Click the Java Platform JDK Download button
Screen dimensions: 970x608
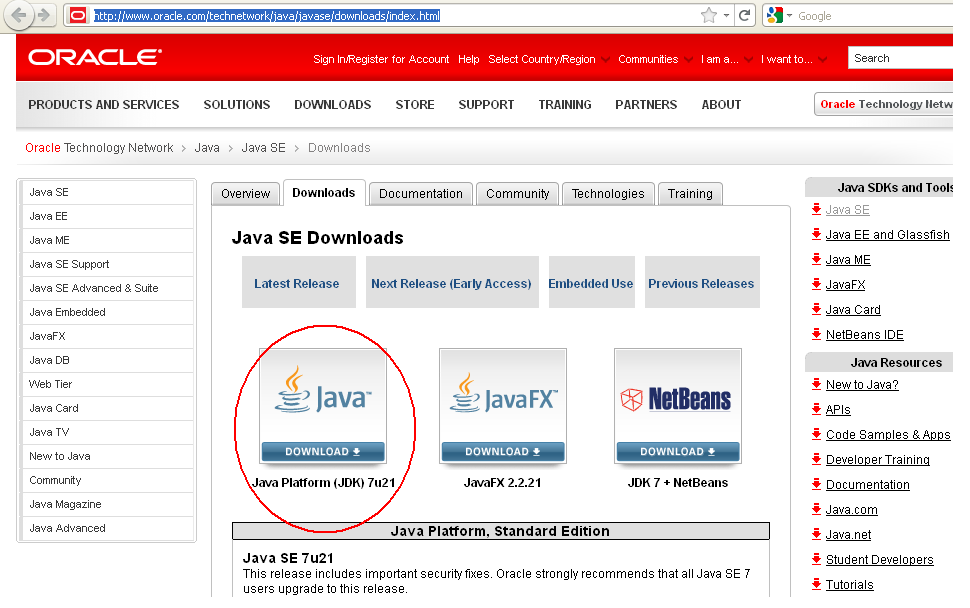[x=323, y=452]
